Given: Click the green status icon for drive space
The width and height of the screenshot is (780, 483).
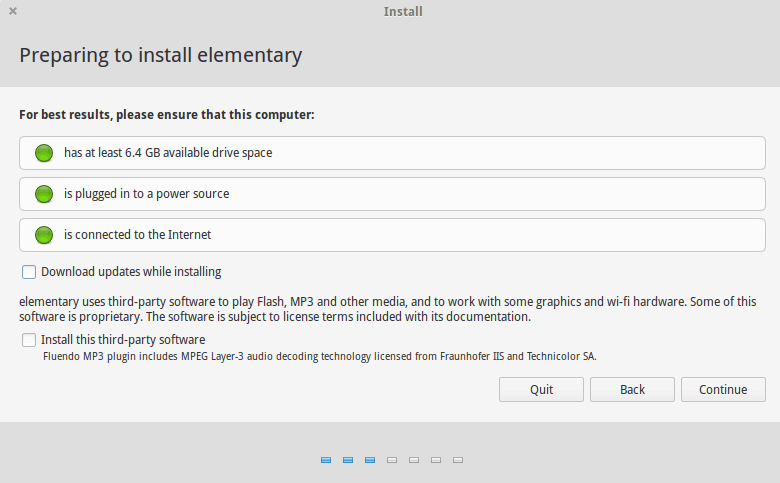Looking at the screenshot, I should click(x=44, y=153).
